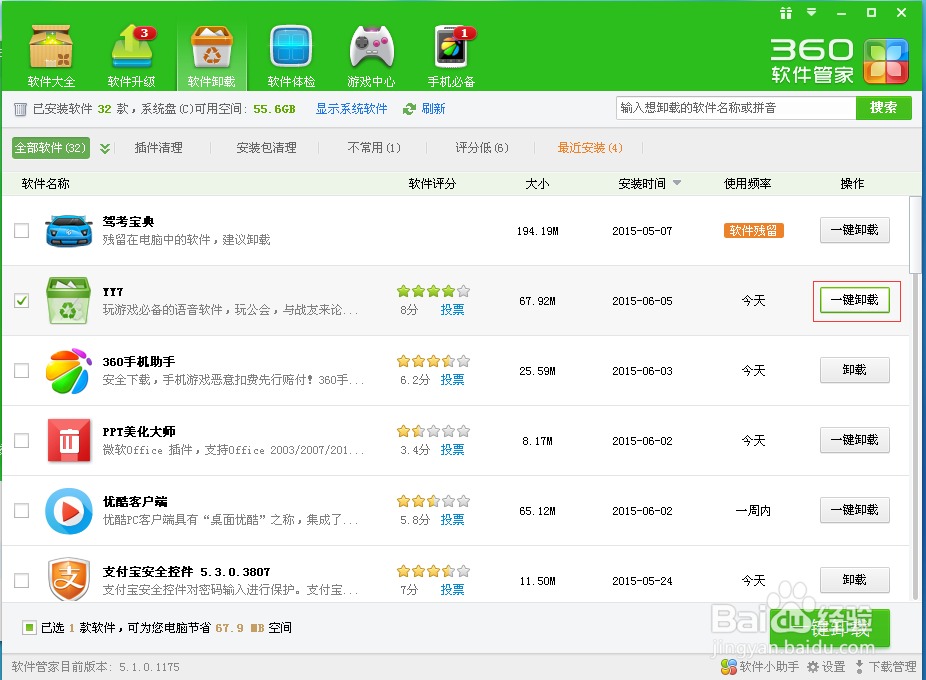
Task: Click the 360软件管家 logo
Action: tap(839, 61)
